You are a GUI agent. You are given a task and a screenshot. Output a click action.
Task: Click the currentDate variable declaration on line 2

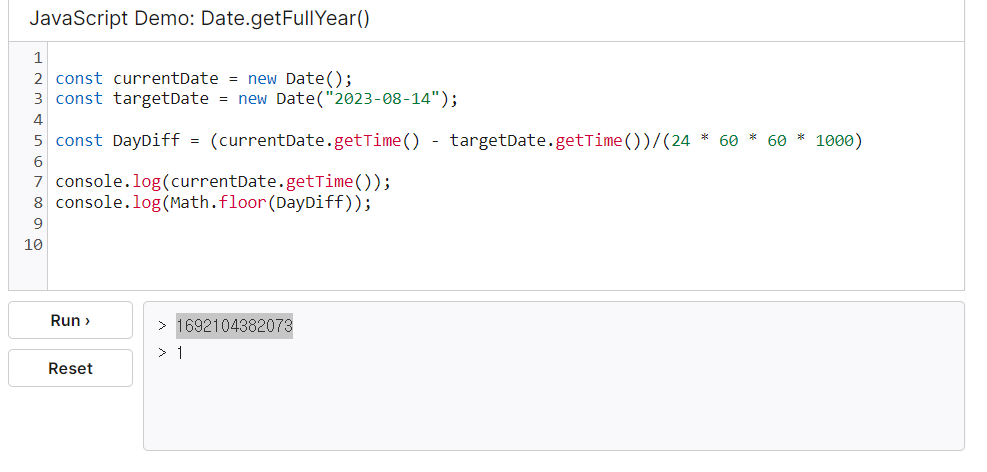click(166, 79)
